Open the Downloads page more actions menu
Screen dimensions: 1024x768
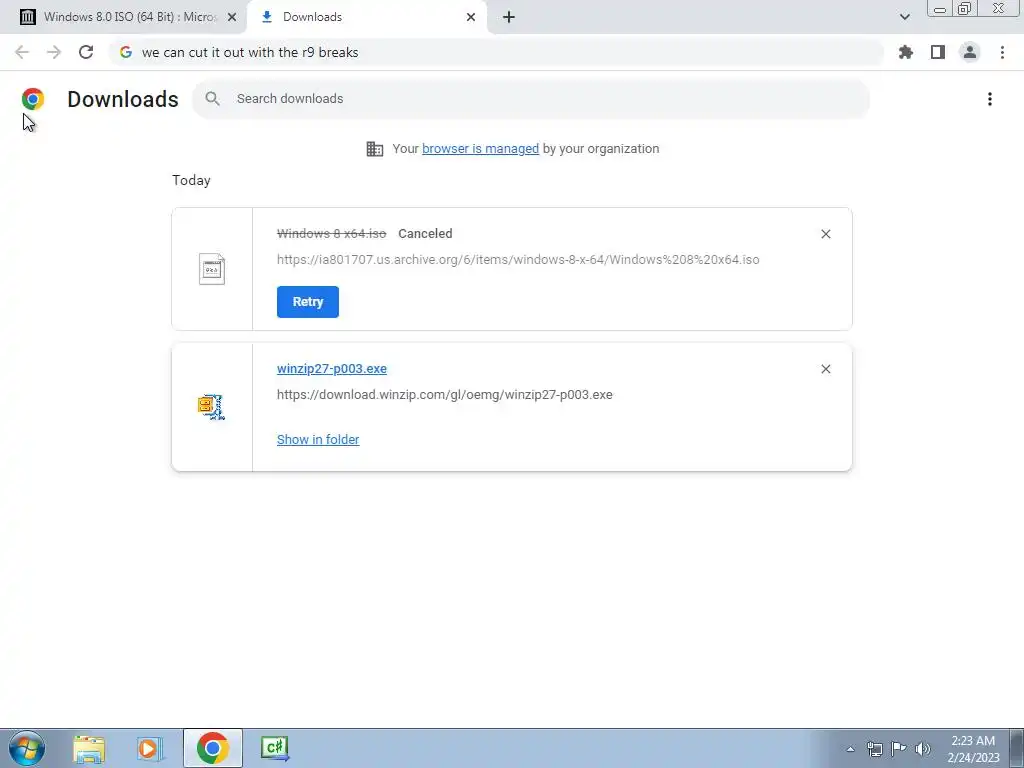(x=989, y=99)
